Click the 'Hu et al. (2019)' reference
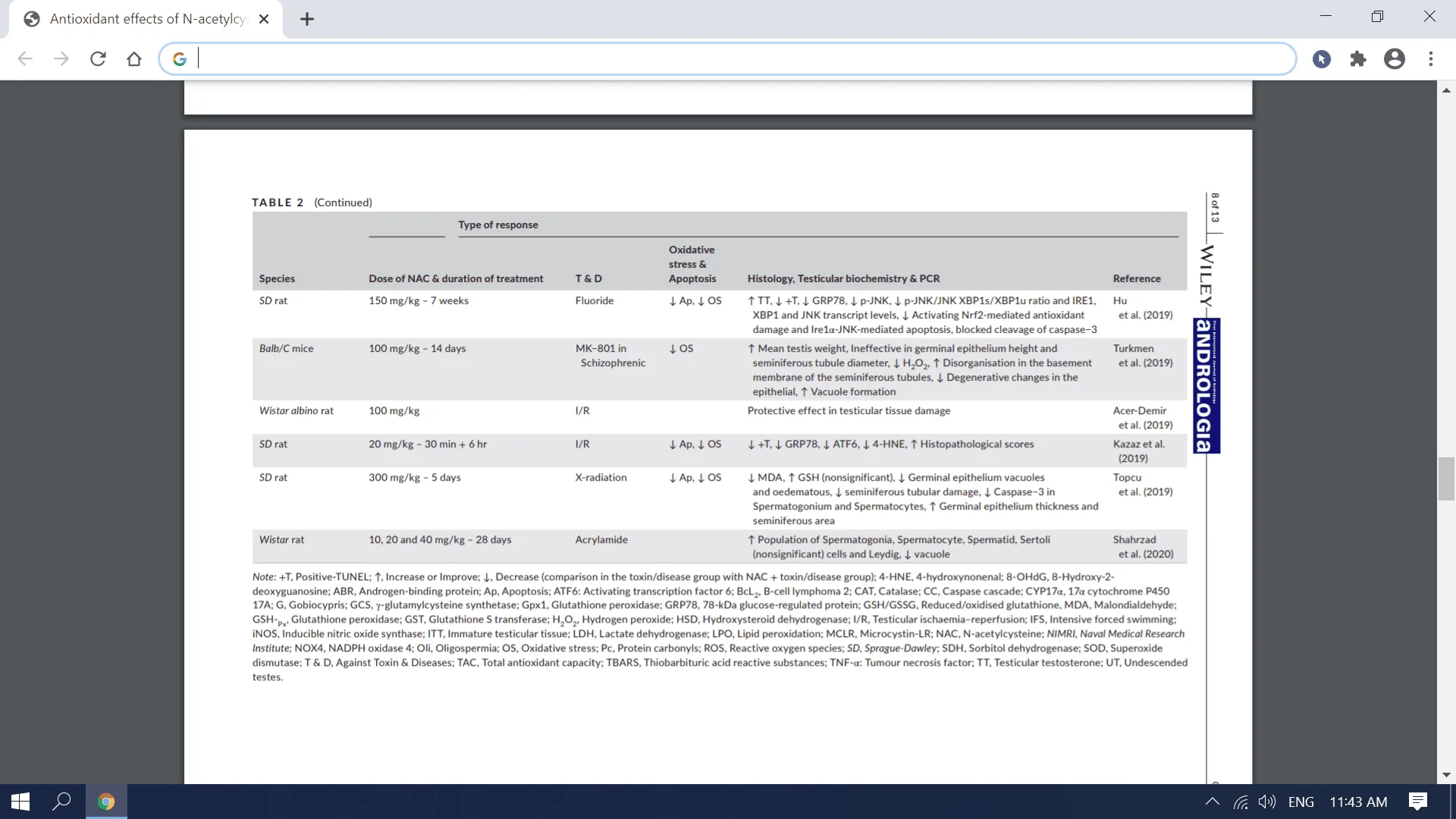The image size is (1456, 819). [1143, 308]
